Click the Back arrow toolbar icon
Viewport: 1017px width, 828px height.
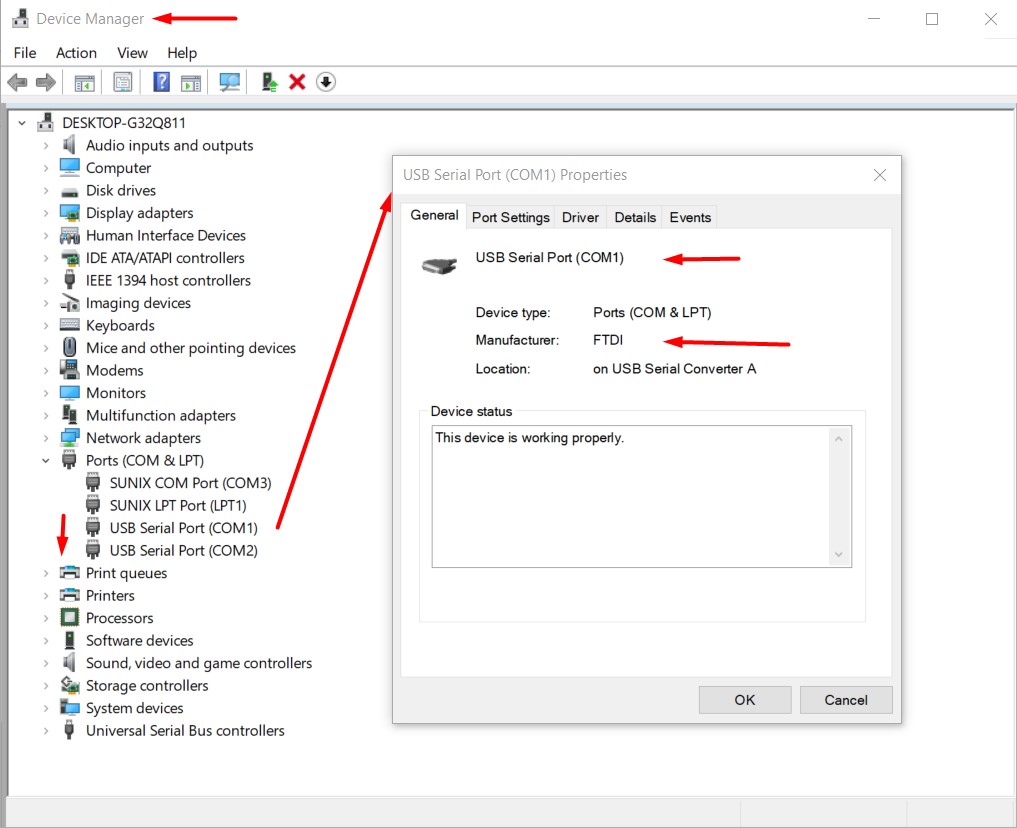click(17, 82)
